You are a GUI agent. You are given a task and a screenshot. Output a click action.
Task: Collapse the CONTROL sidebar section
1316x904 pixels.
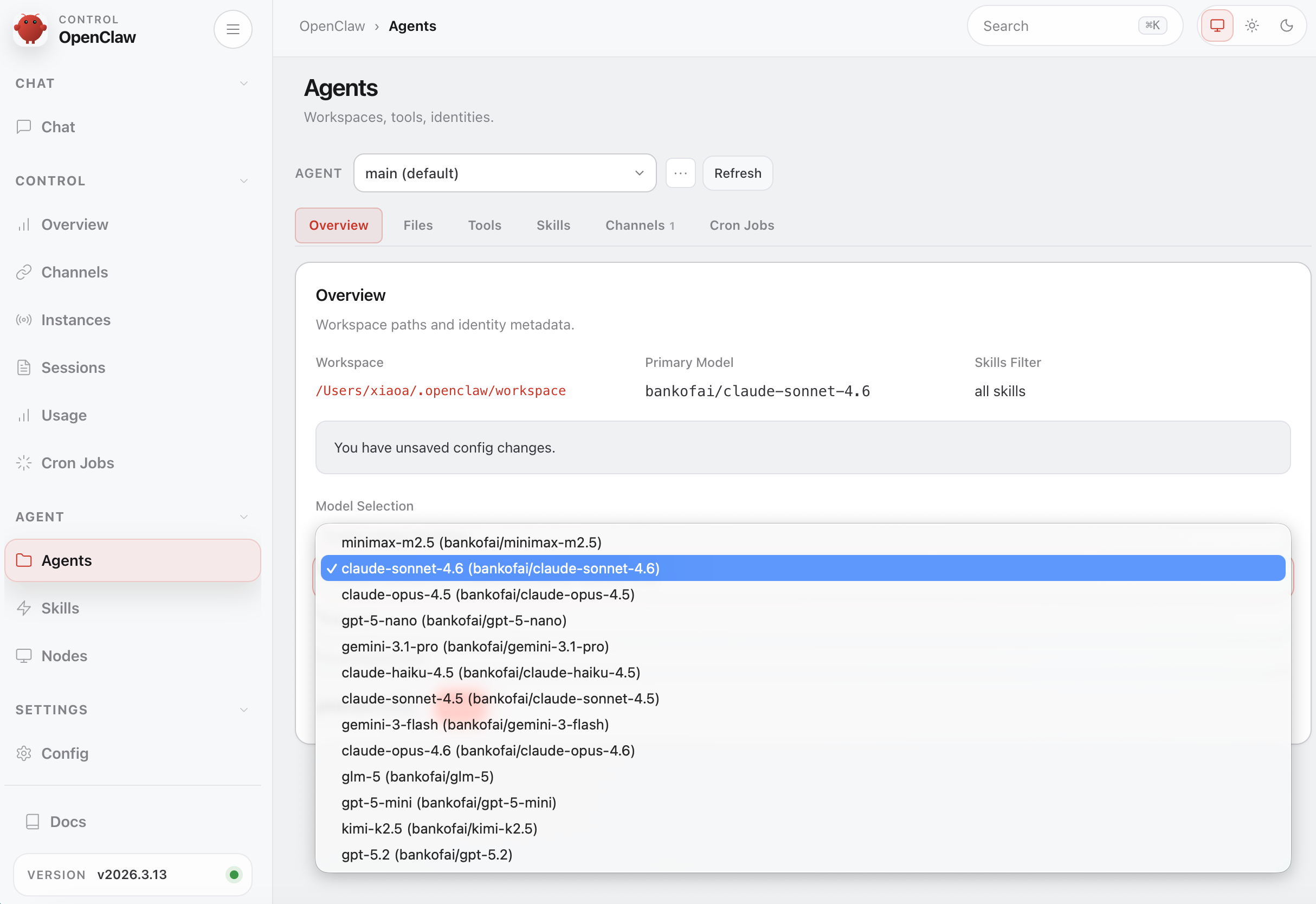243,180
